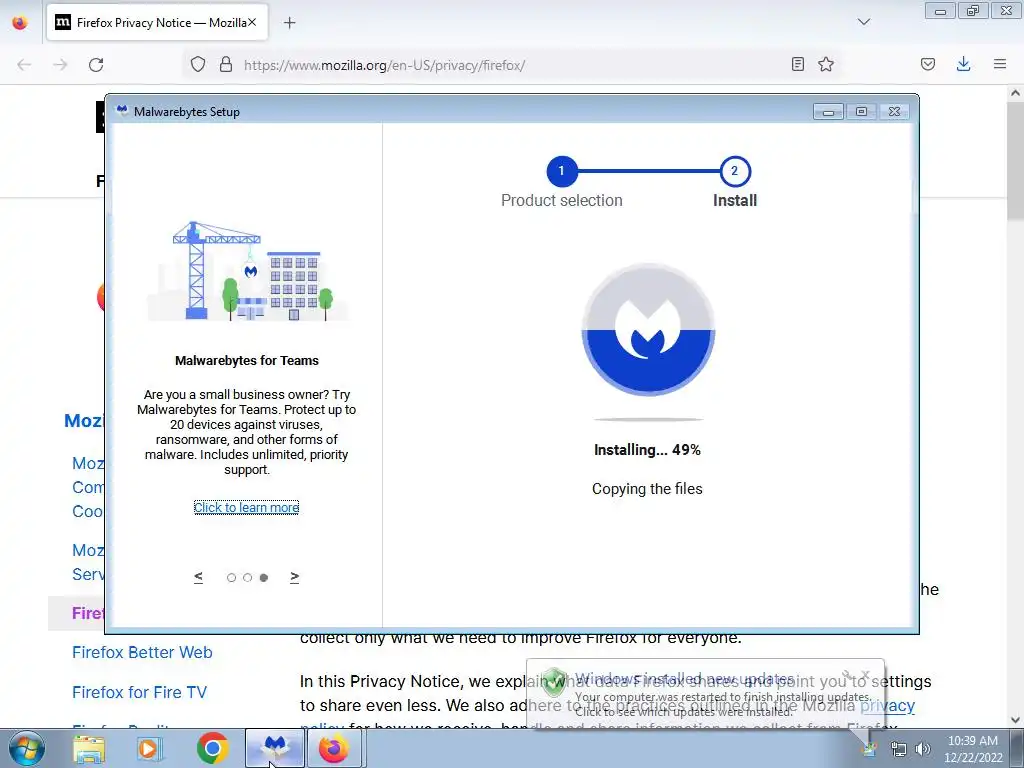Open Windows Explorer from the taskbar
The height and width of the screenshot is (768, 1024).
[89, 748]
